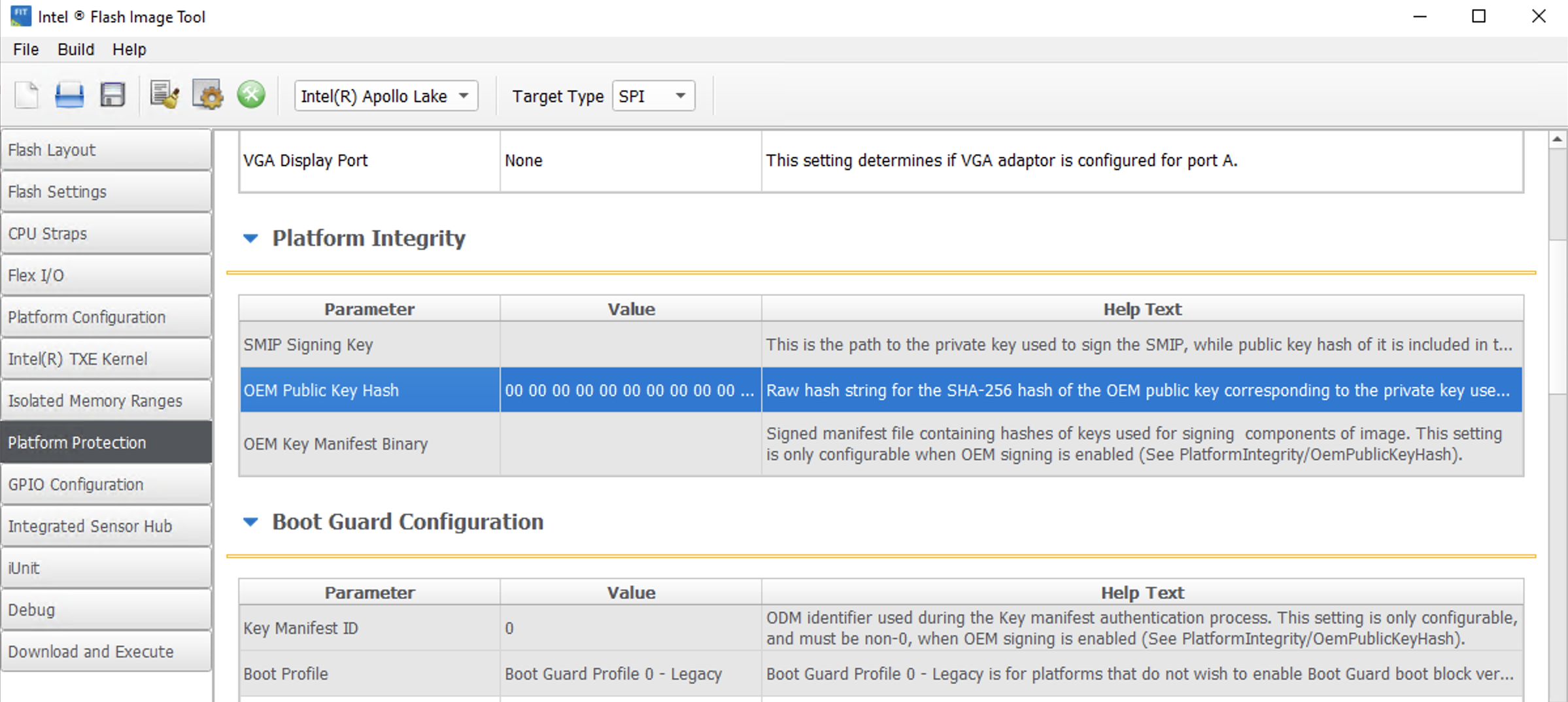Click the OEM Public Key Hash help text
The width and height of the screenshot is (1568, 702).
(x=1142, y=390)
